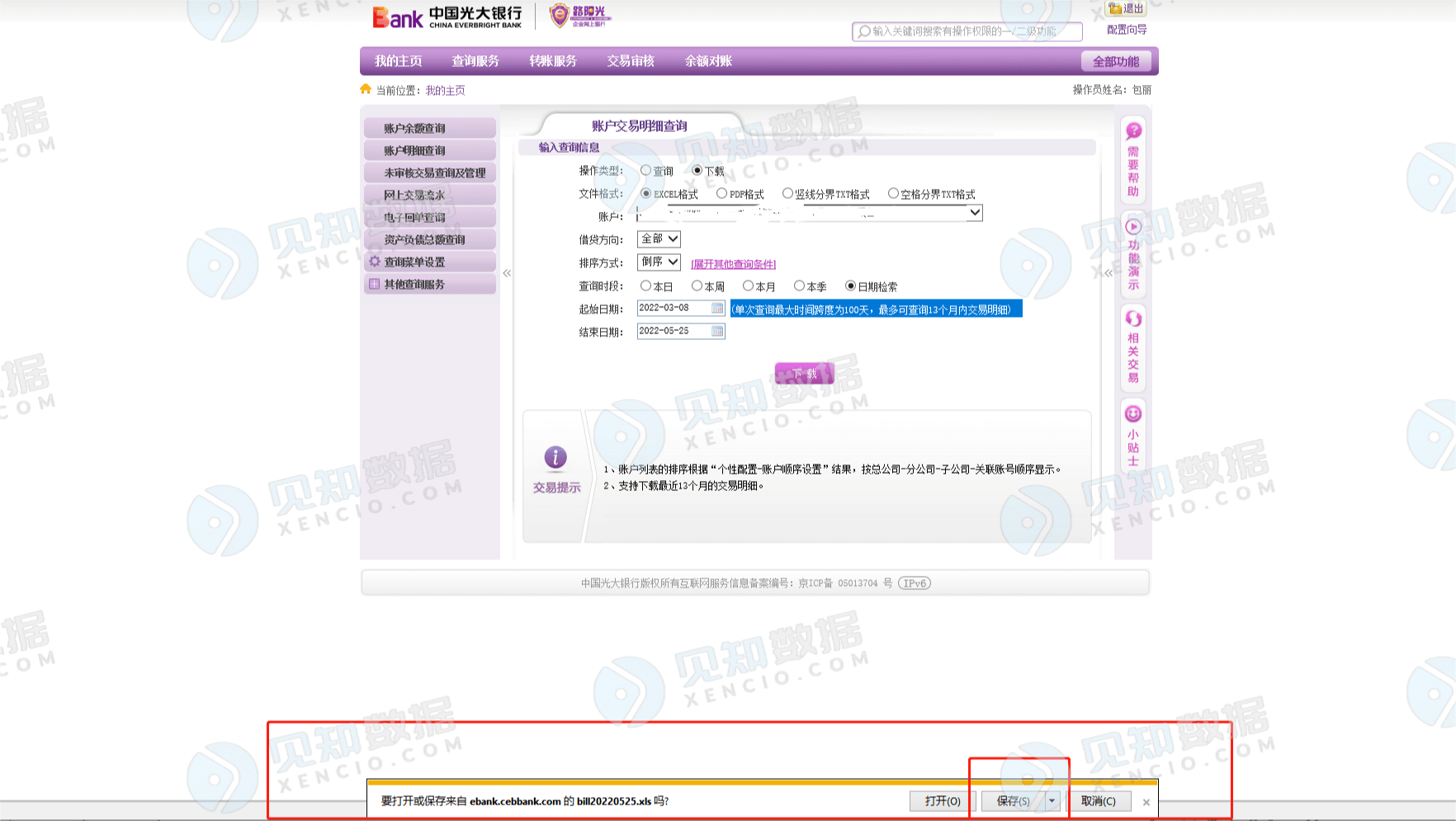Open the 排序方式 dropdown set to 倒序

(x=659, y=262)
